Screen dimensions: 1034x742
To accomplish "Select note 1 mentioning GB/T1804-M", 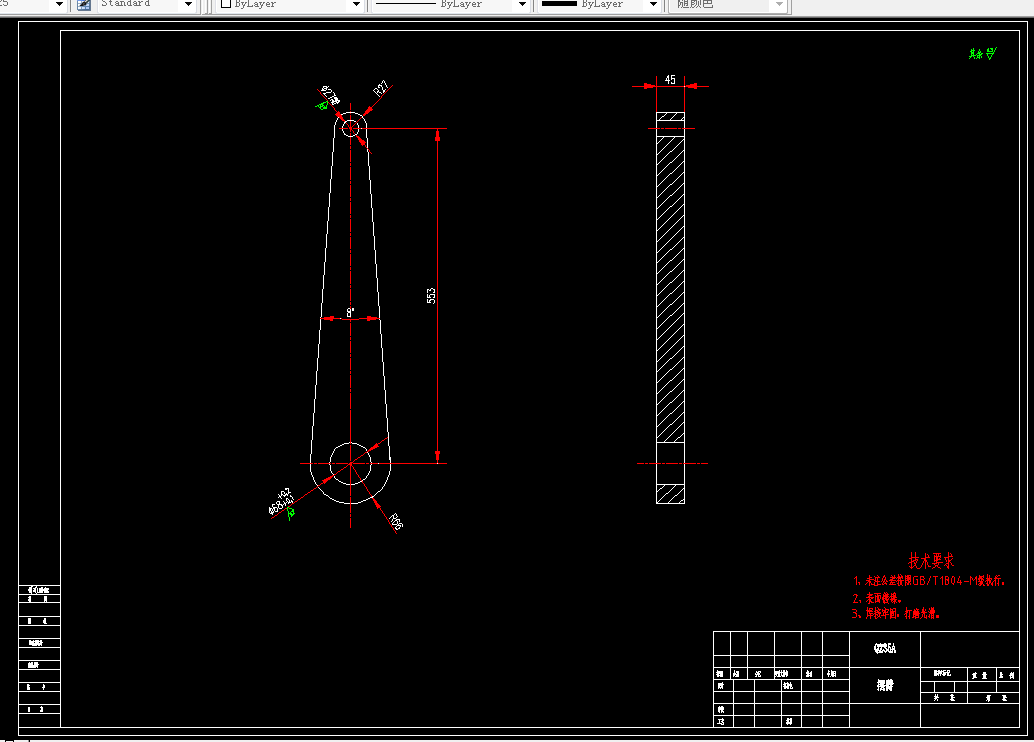I will (928, 581).
